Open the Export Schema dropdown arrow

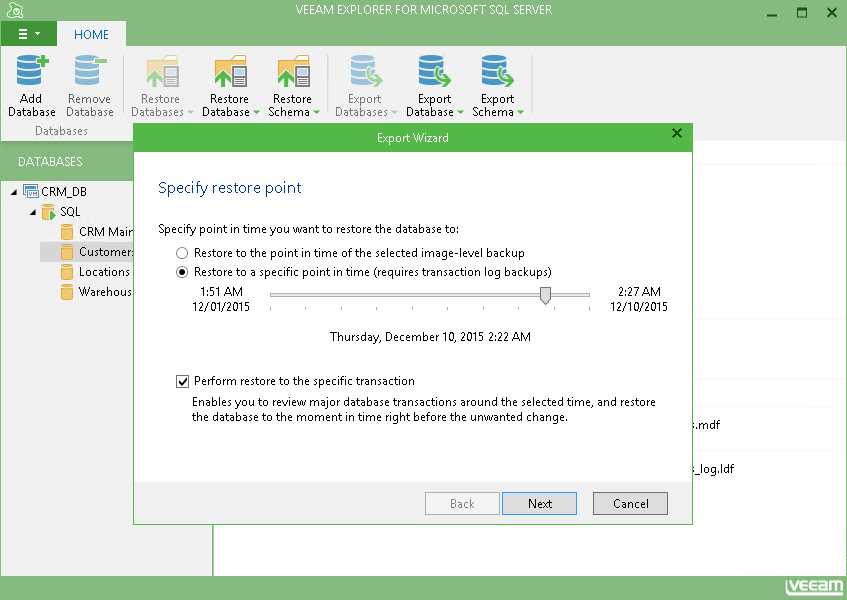click(x=521, y=112)
